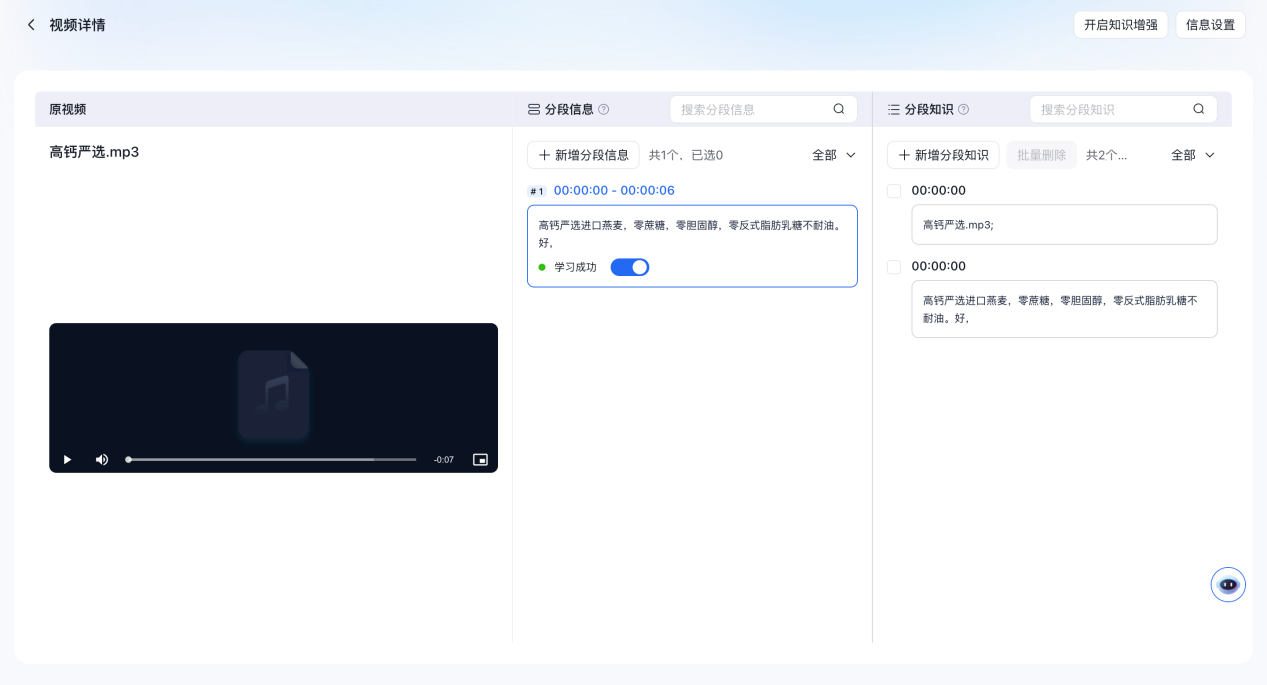Open the floating robot assistant icon

(x=1228, y=585)
